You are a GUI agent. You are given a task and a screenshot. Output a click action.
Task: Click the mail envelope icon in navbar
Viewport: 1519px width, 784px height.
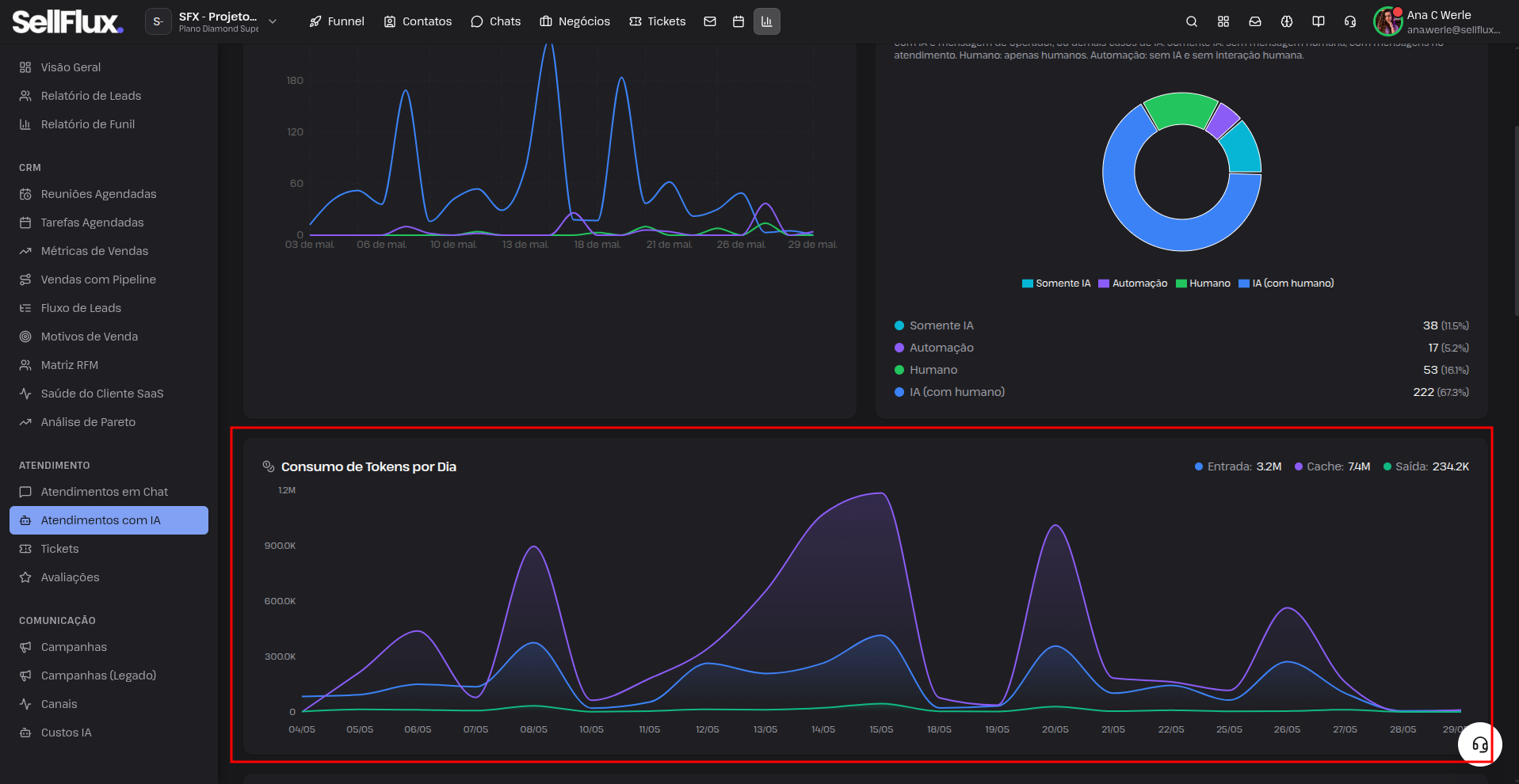pyautogui.click(x=710, y=21)
